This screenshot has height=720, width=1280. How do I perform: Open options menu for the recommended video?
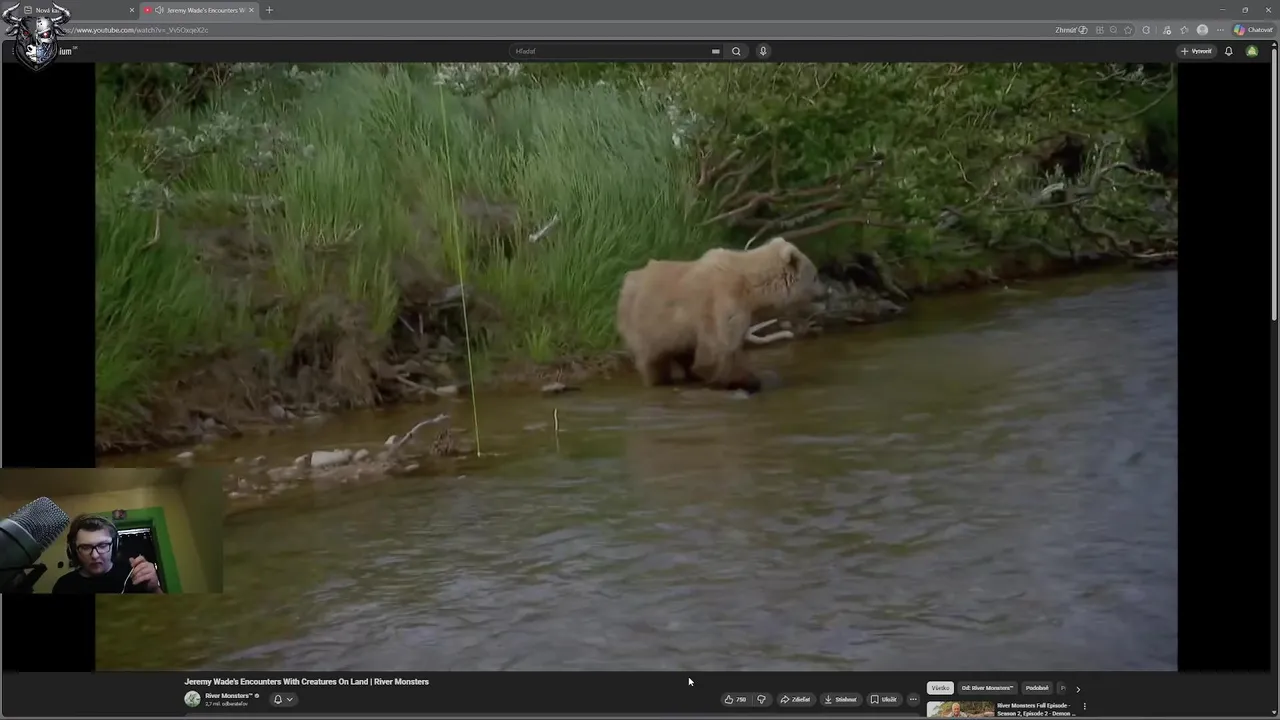pyautogui.click(x=1084, y=706)
